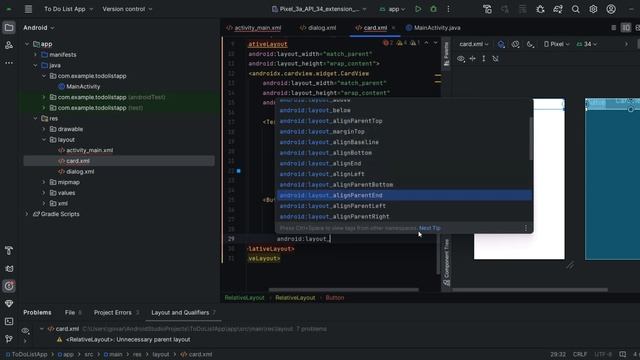The image size is (640, 360).
Task: Open the highlighted Problems tool window icon
Action: [9, 286]
